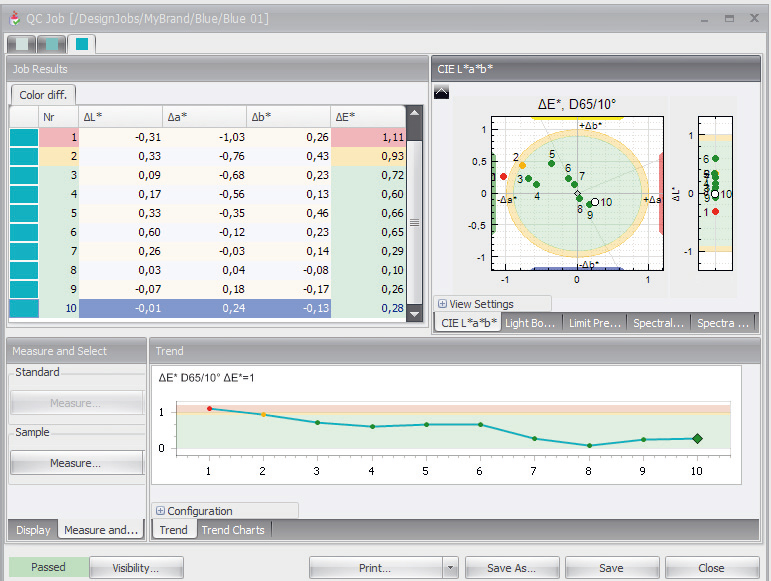Click the Job Results scrollbar thumb
The height and width of the screenshot is (581, 771).
click(415, 222)
